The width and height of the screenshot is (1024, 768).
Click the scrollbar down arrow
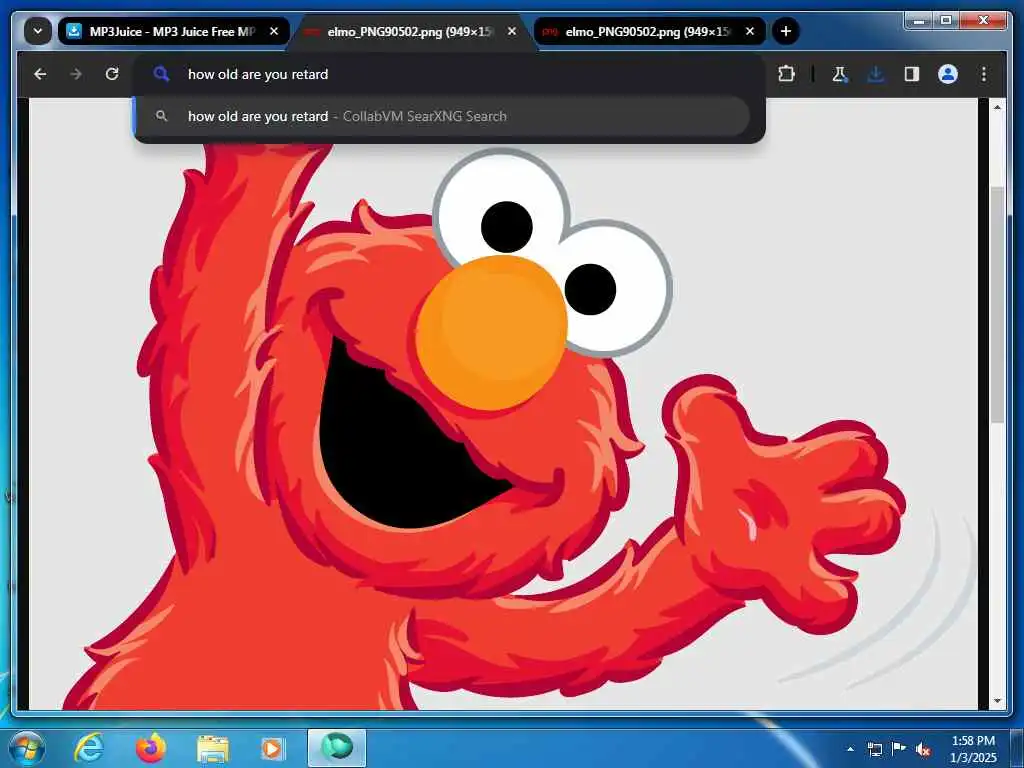pos(997,701)
